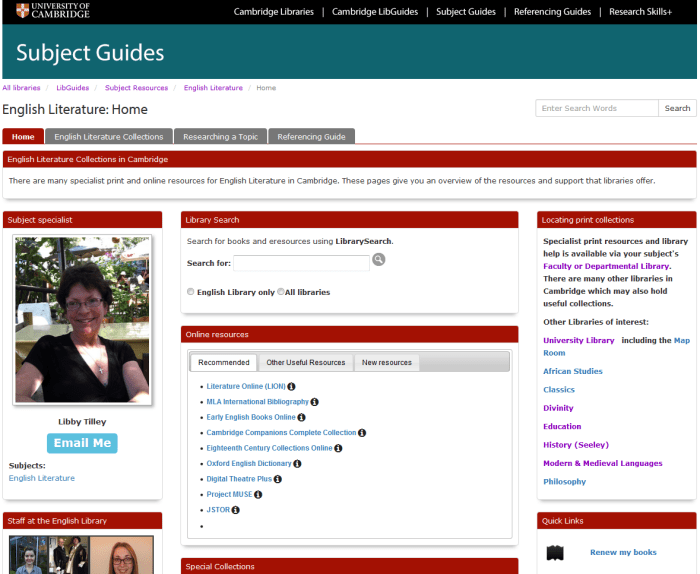Open info icon for Cambridge Companions Complete Collection

pos(362,433)
